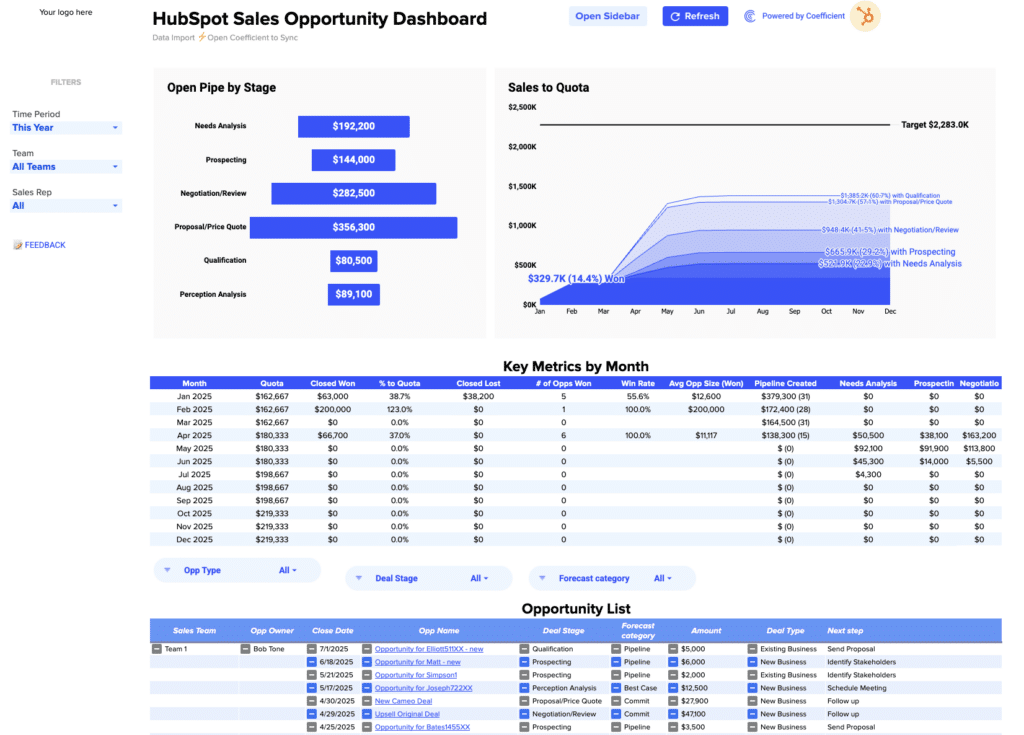Open the Upsell Original Deal link
Screen dimensions: 1024x735
407,714
